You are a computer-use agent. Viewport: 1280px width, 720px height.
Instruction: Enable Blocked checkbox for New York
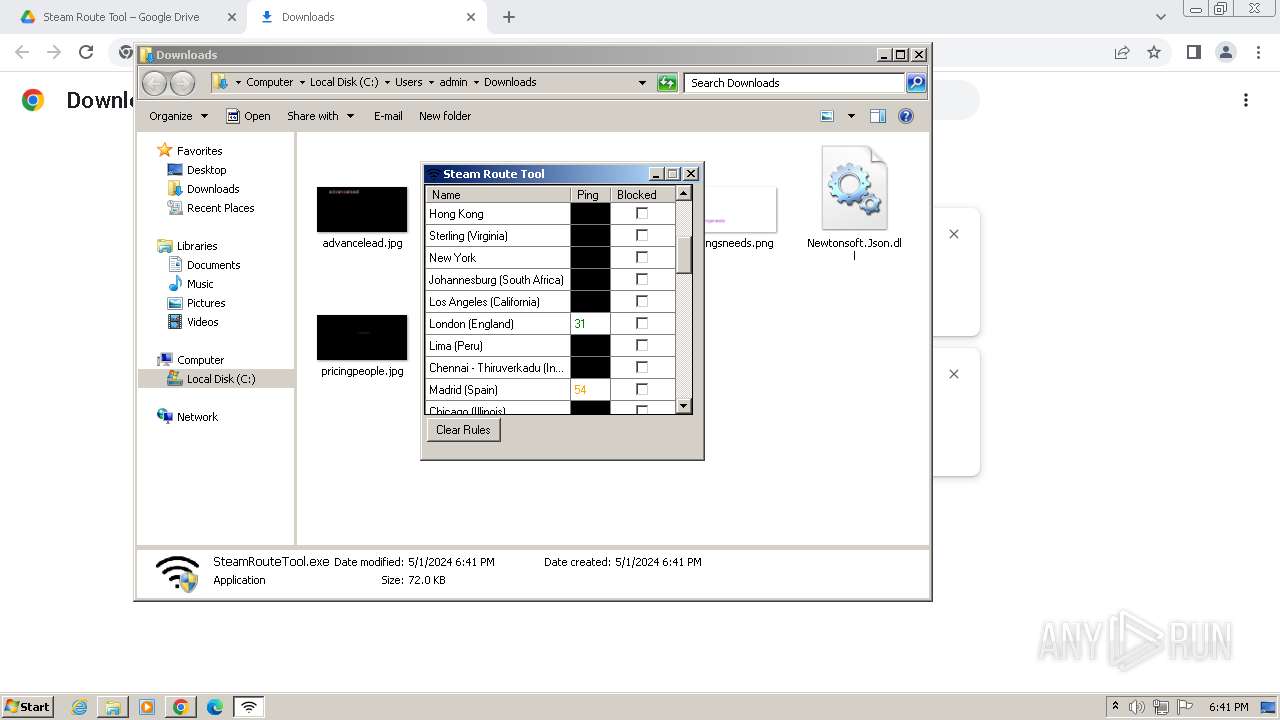click(x=642, y=257)
